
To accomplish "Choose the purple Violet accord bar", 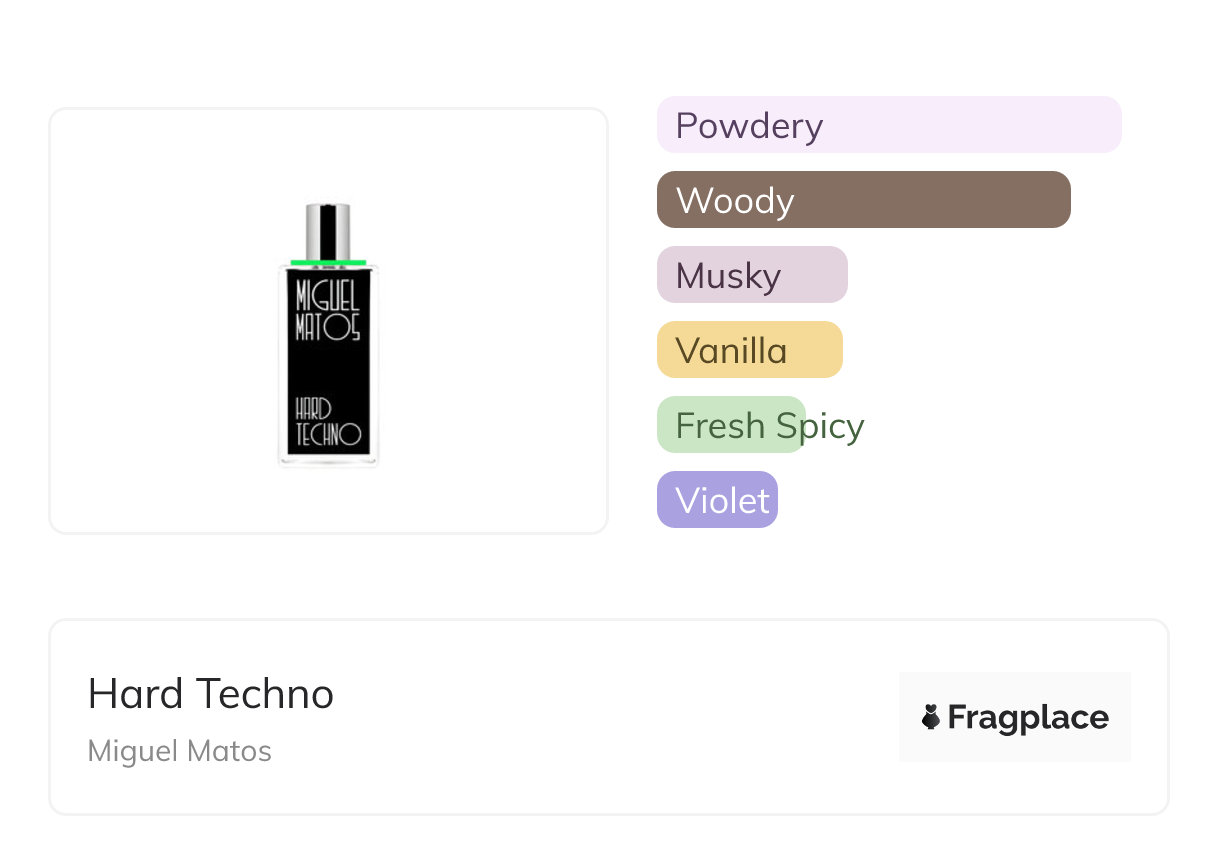I will (x=717, y=500).
